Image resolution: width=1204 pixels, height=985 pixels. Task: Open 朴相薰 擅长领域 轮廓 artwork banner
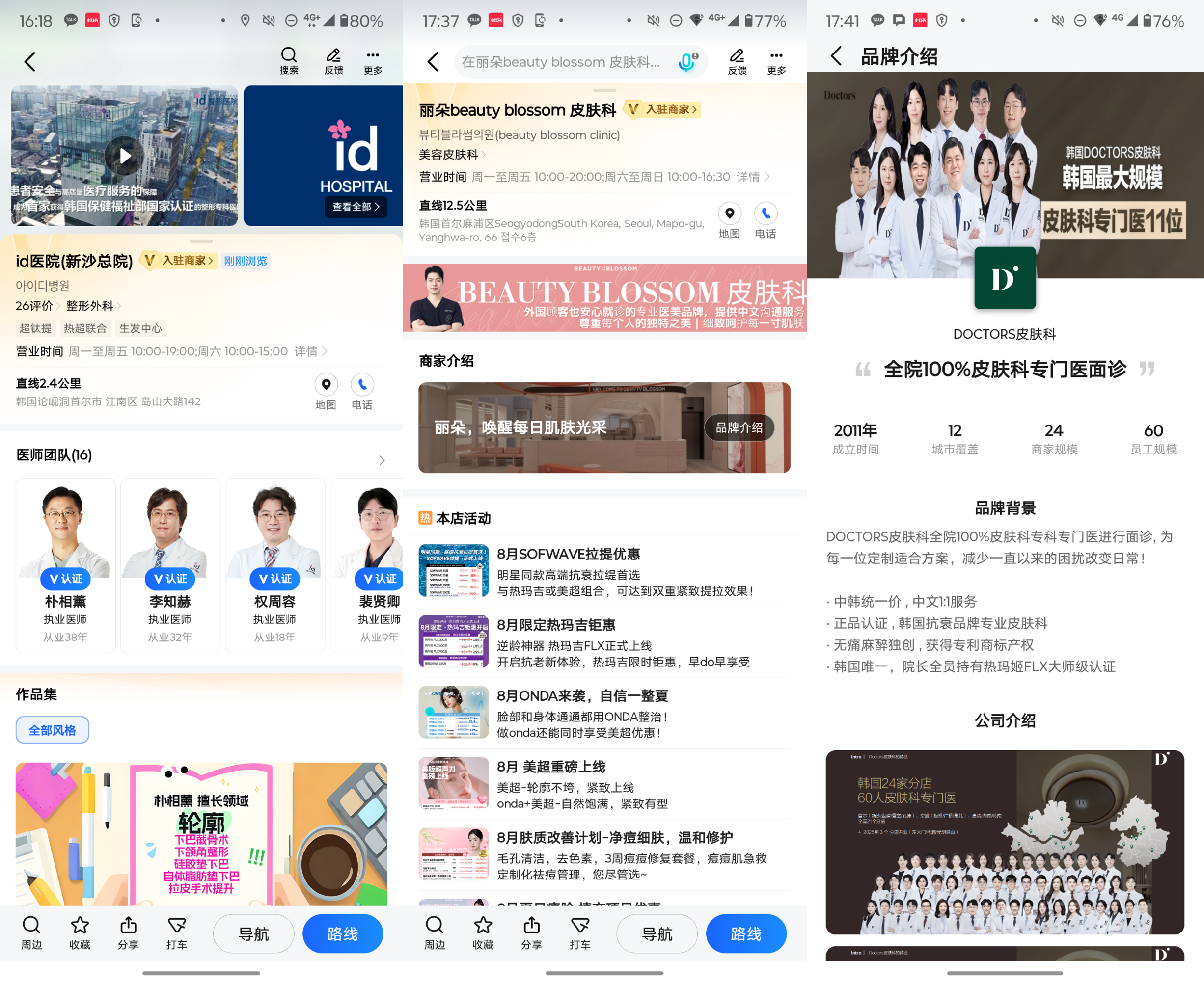pos(201,834)
